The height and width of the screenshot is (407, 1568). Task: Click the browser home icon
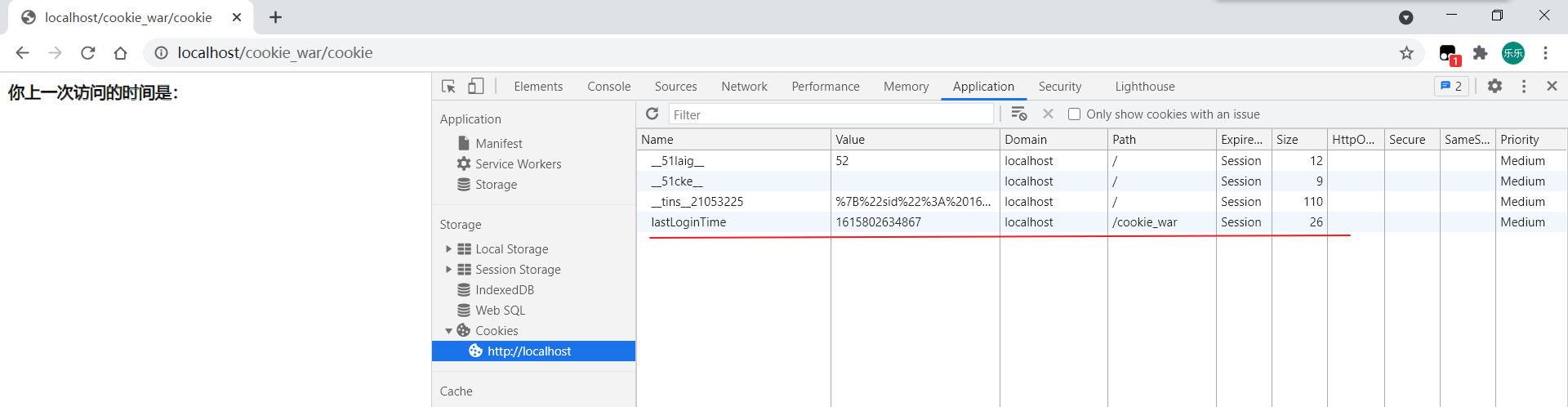(x=120, y=53)
